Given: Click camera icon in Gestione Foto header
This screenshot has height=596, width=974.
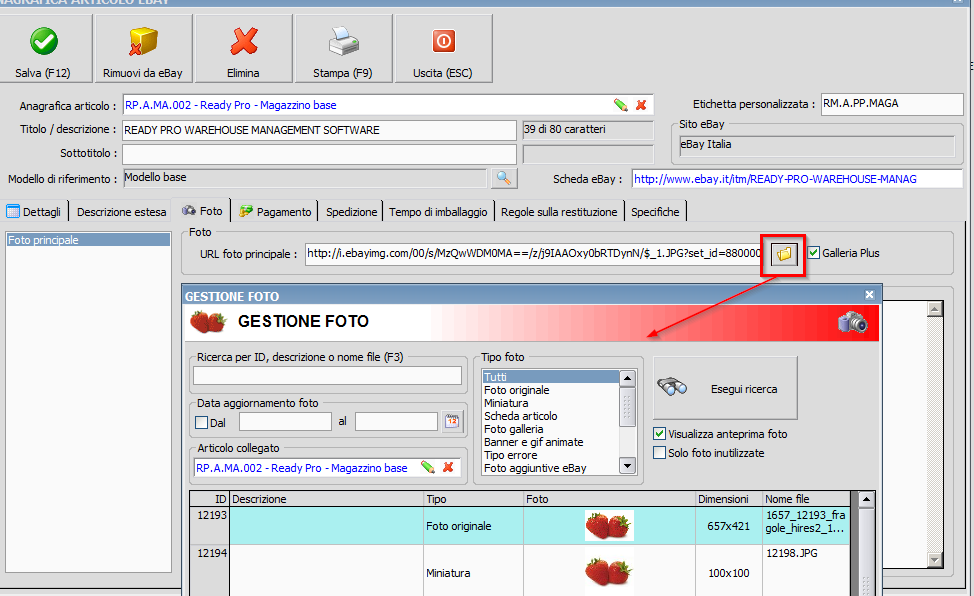Looking at the screenshot, I should click(853, 323).
